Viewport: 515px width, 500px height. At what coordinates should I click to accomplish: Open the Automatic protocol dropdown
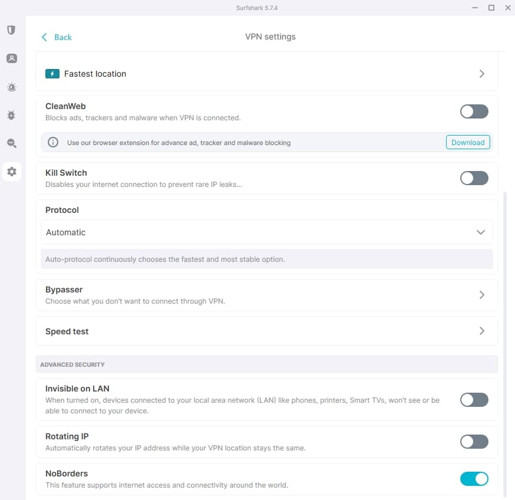(266, 232)
